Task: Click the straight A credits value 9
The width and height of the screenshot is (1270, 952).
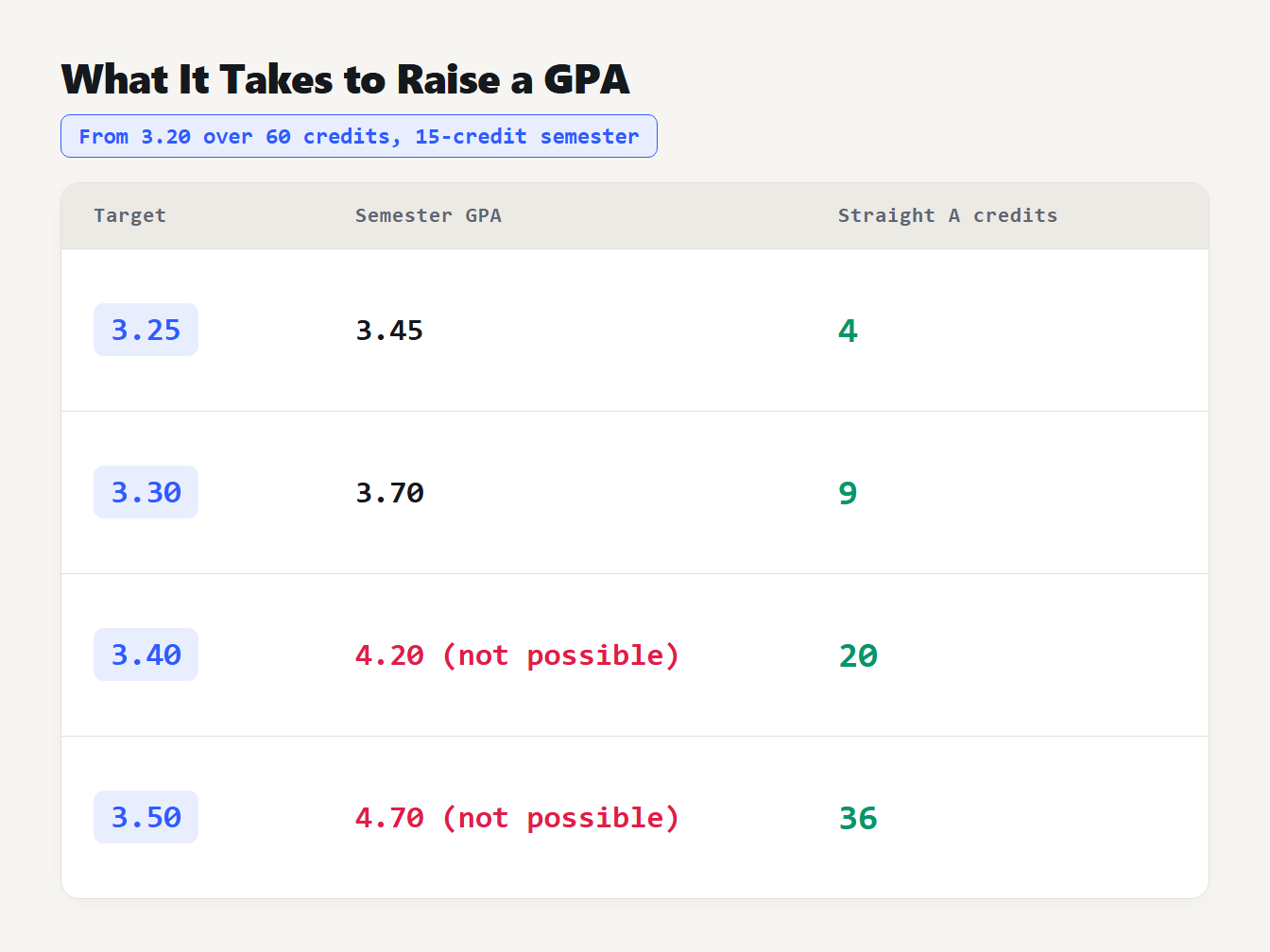Action: [x=848, y=493]
